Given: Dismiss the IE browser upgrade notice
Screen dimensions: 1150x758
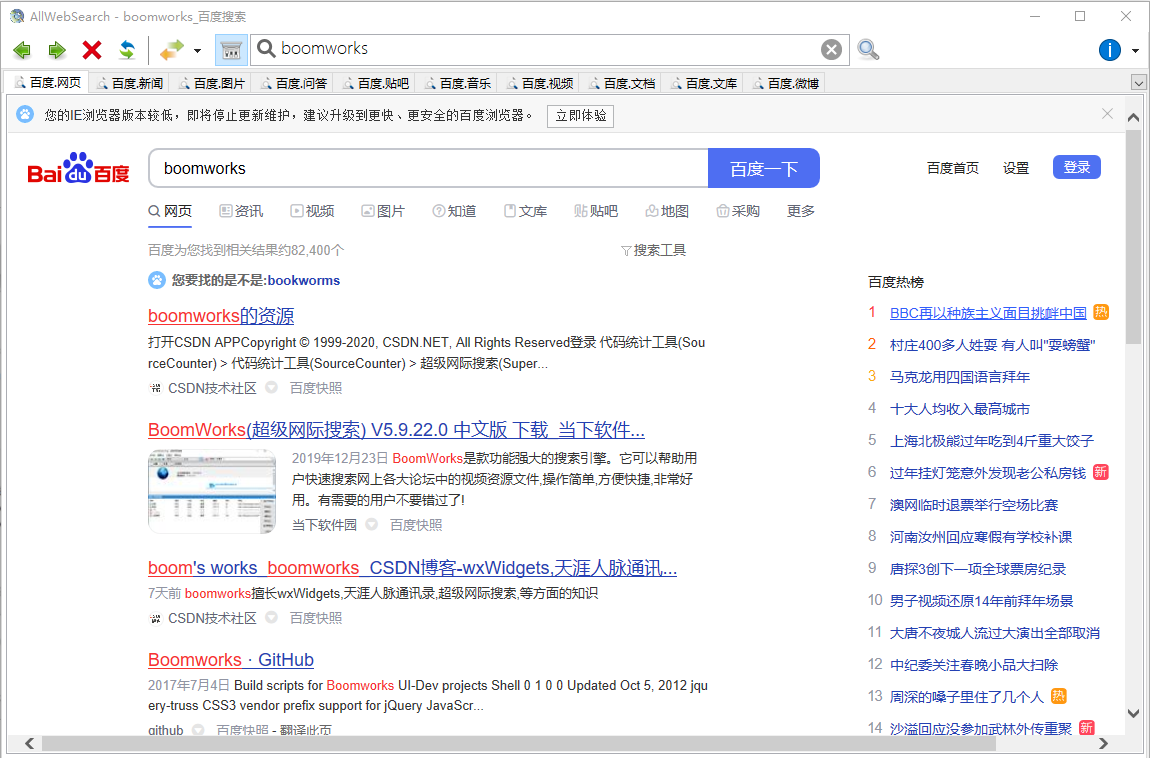Looking at the screenshot, I should point(1107,114).
